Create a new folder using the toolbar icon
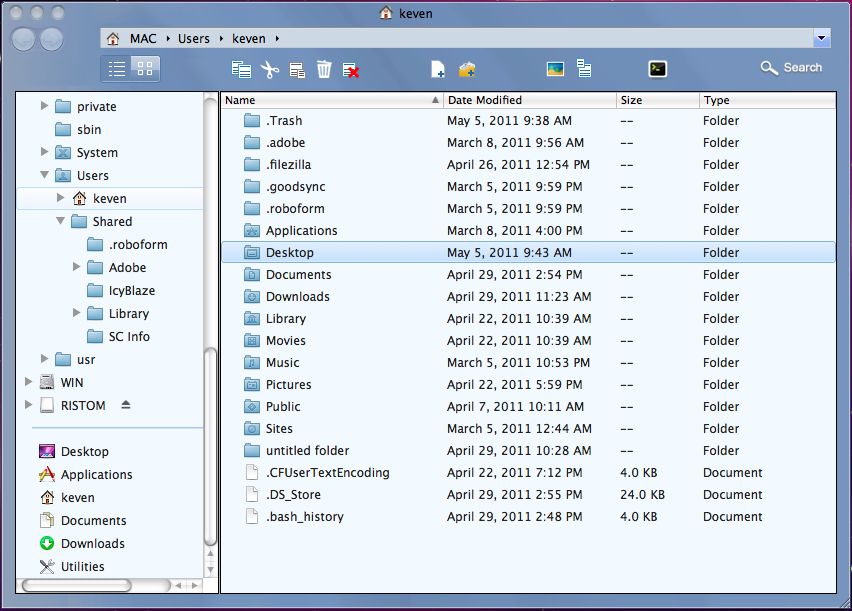This screenshot has height=611, width=852. pos(466,68)
